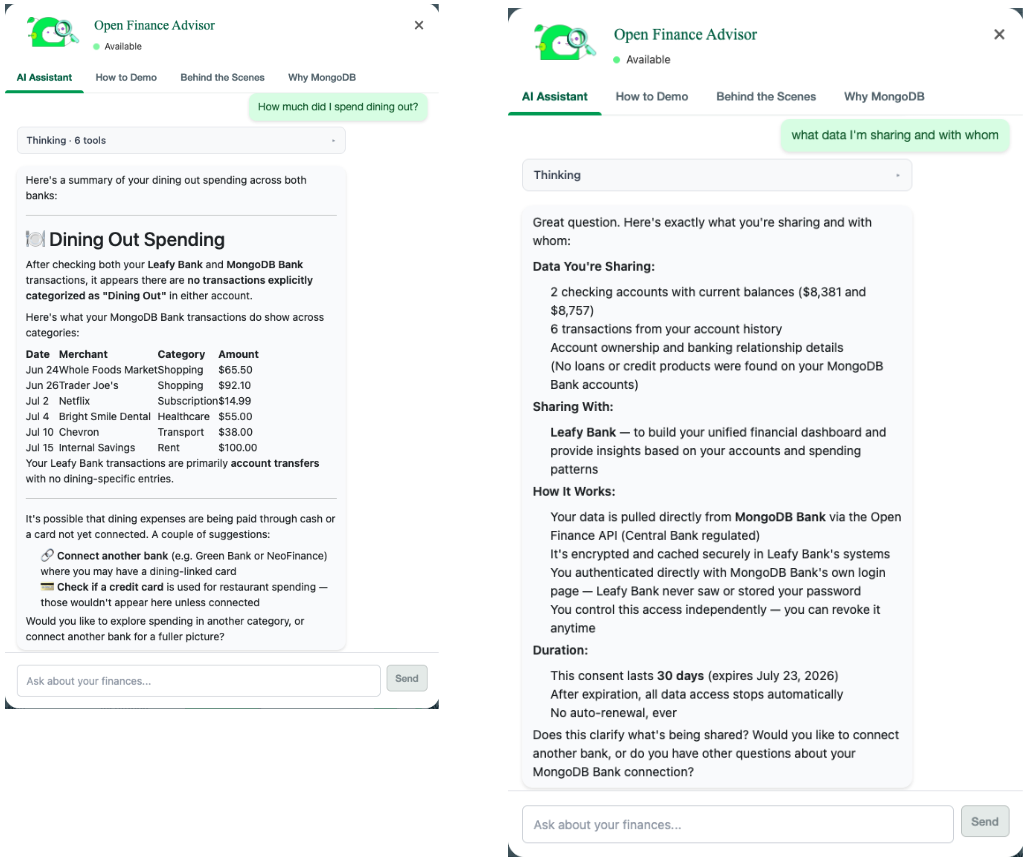
Task: Click the 'No auto-renewal, ever' line
Action: click(x=614, y=713)
